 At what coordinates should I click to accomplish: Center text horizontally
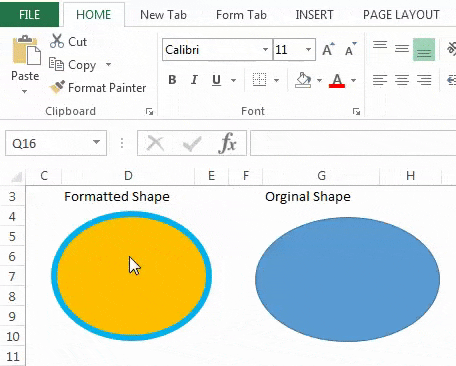[x=402, y=80]
